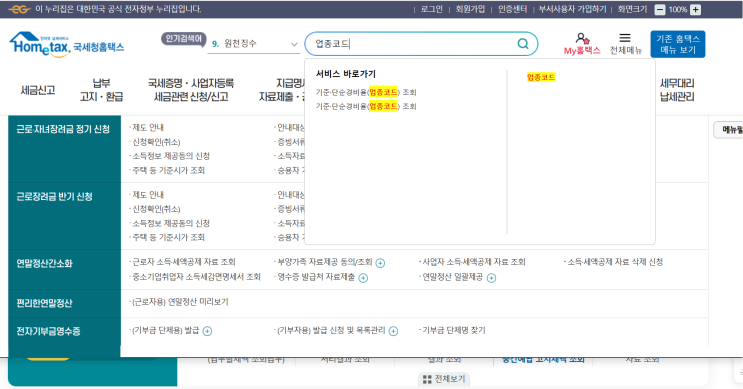This screenshot has width=743, height=389.
Task: Click 신청확인(취소) under 반기 신청
Action: pos(156,209)
